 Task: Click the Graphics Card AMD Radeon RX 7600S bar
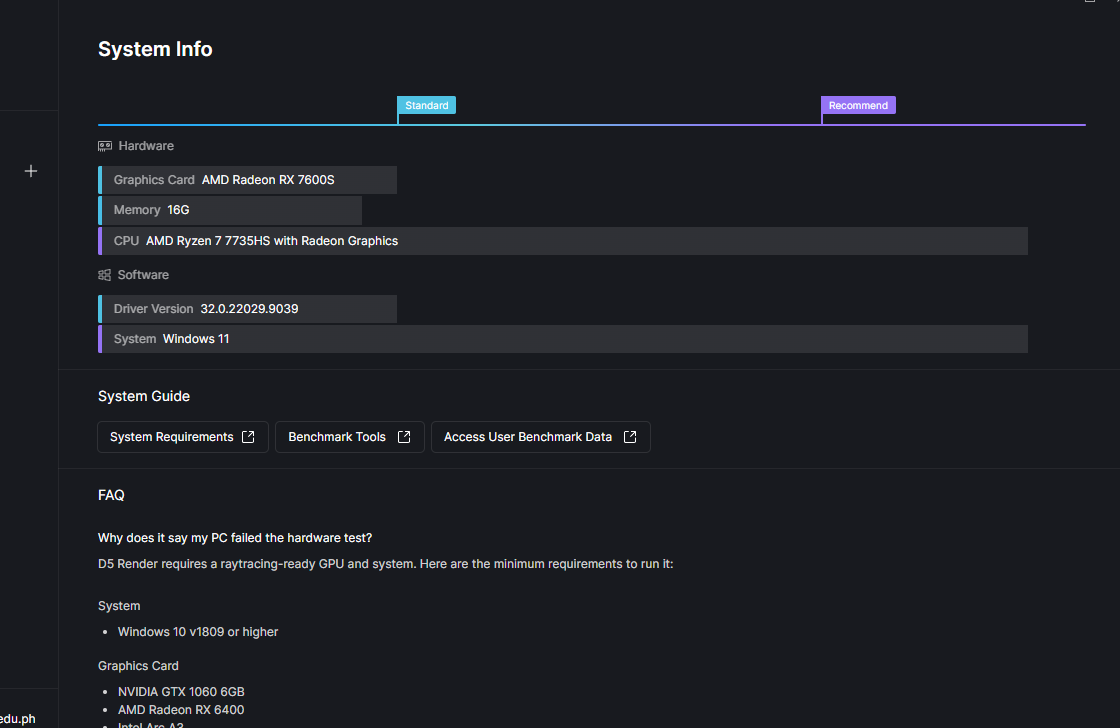(x=248, y=180)
